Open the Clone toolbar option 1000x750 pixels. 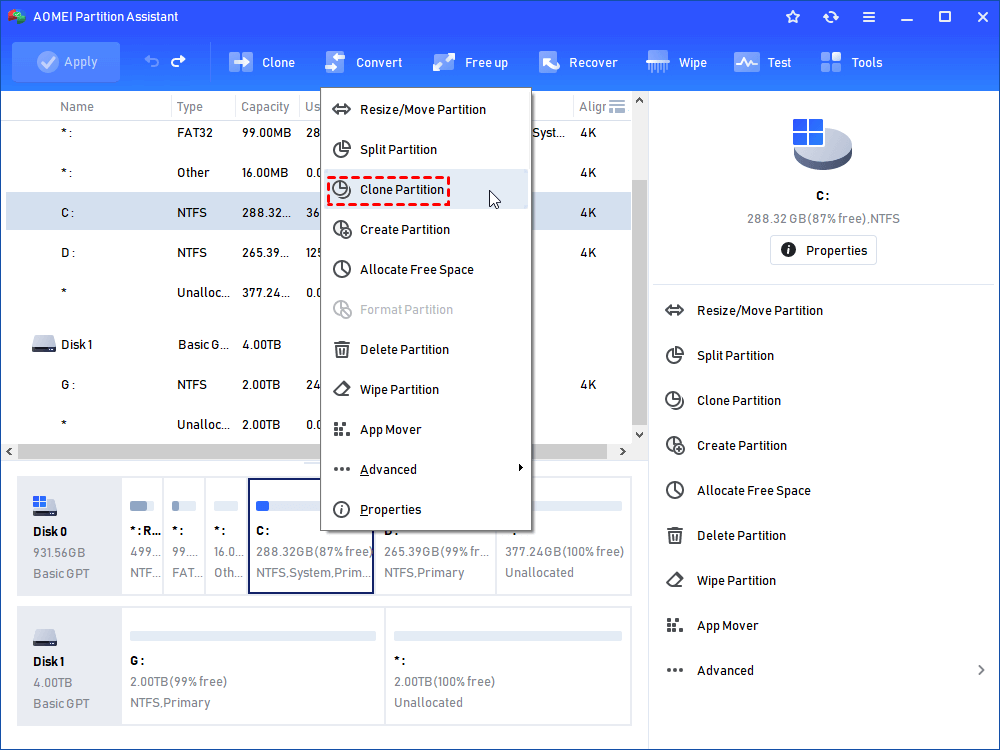[x=262, y=62]
